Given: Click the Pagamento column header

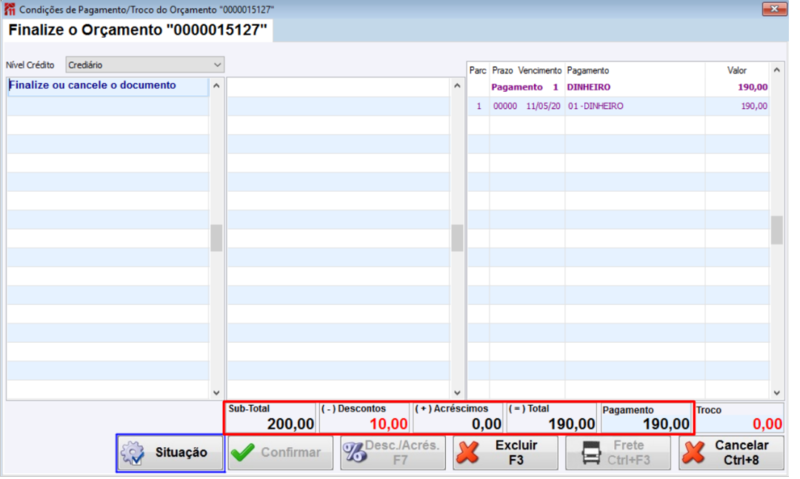Looking at the screenshot, I should point(588,70).
